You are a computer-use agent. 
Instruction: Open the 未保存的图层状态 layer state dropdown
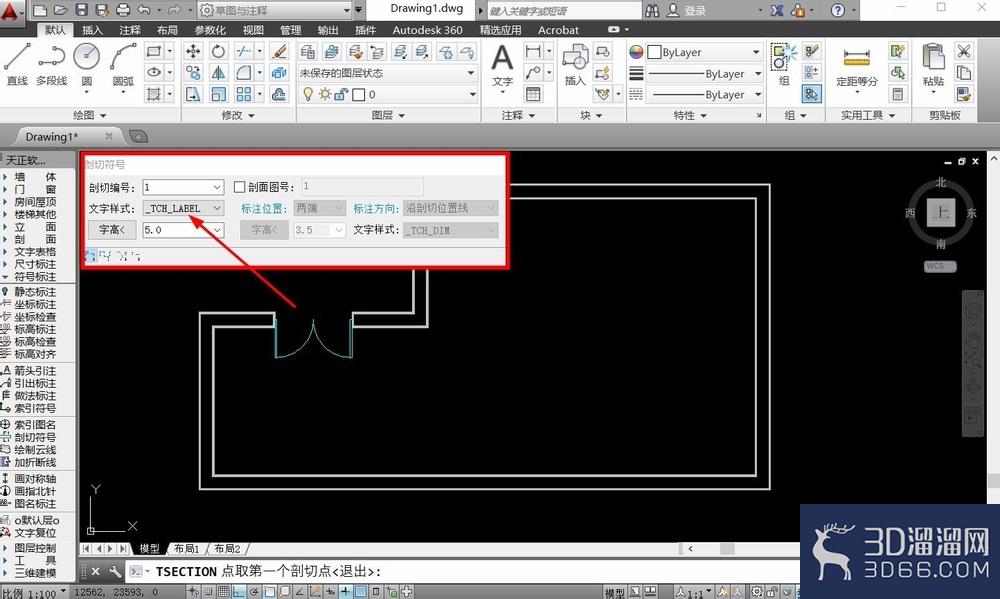point(388,73)
